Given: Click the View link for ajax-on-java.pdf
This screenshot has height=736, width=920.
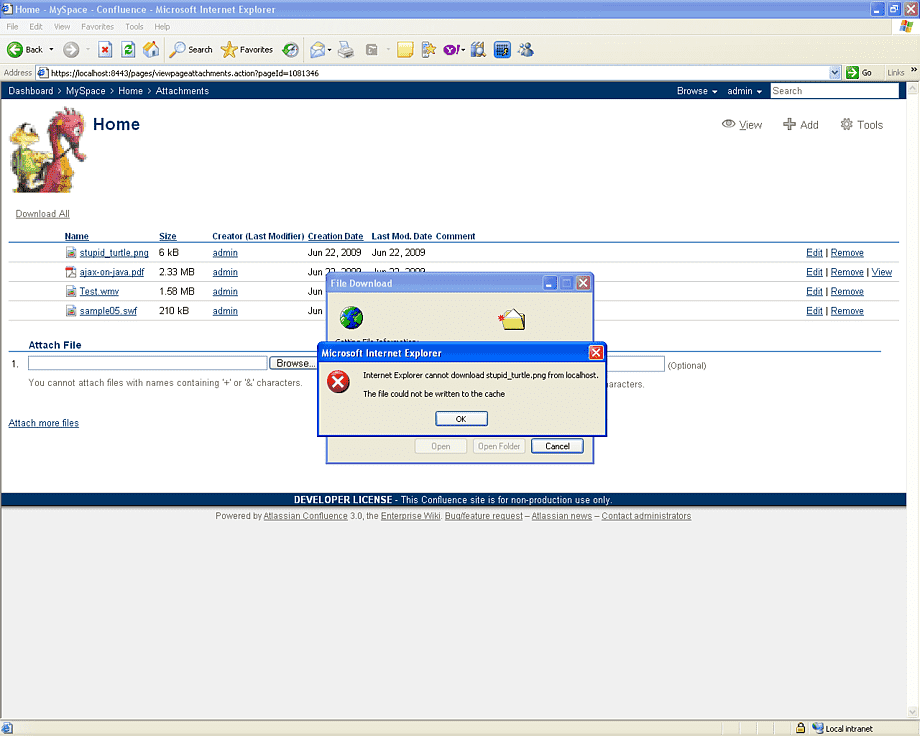Looking at the screenshot, I should point(881,272).
